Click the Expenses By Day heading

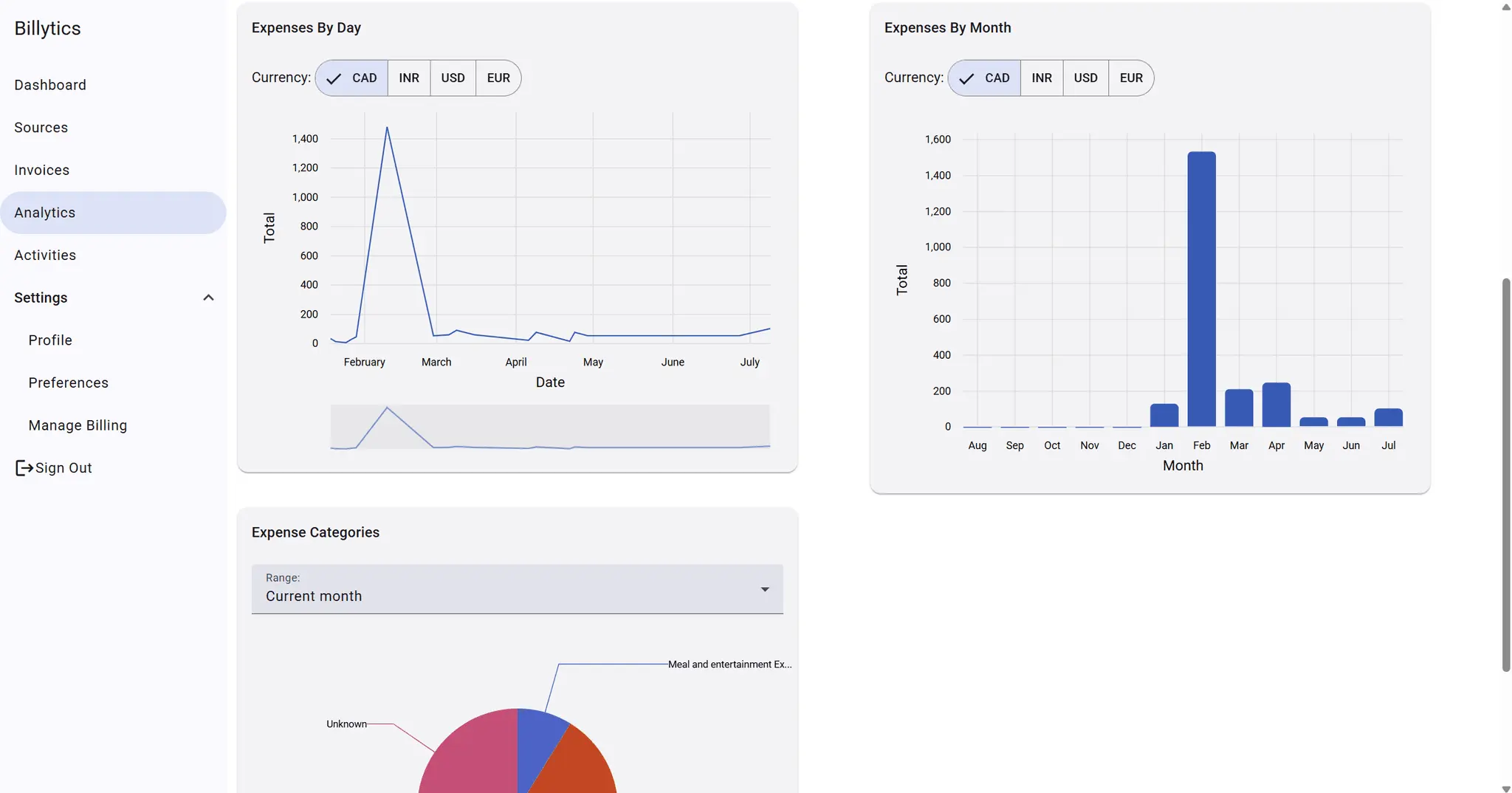(306, 28)
